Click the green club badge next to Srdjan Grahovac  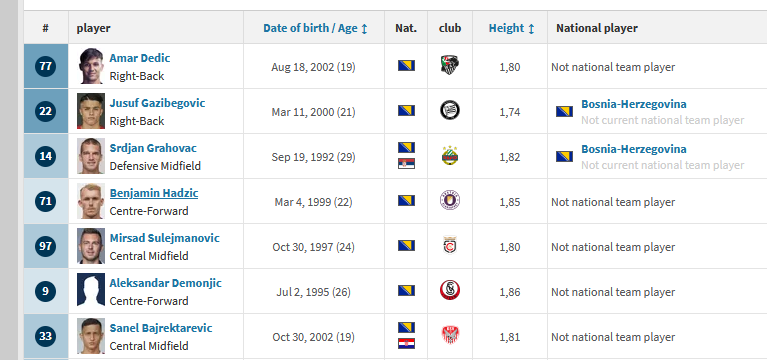click(450, 155)
